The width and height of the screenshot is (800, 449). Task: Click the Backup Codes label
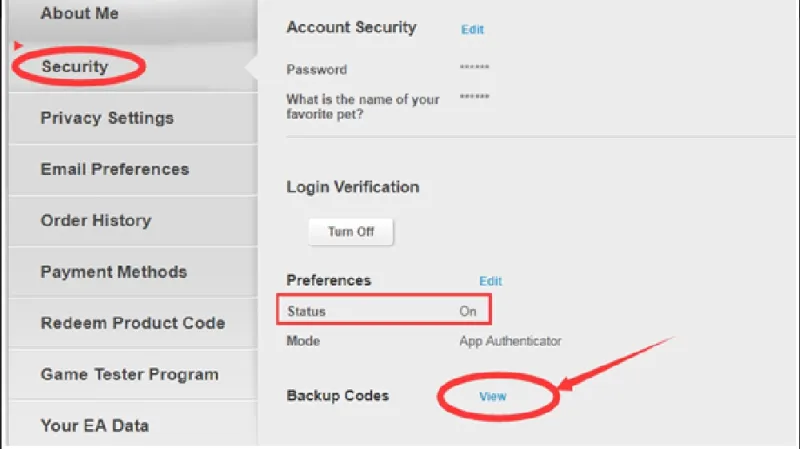(x=337, y=395)
